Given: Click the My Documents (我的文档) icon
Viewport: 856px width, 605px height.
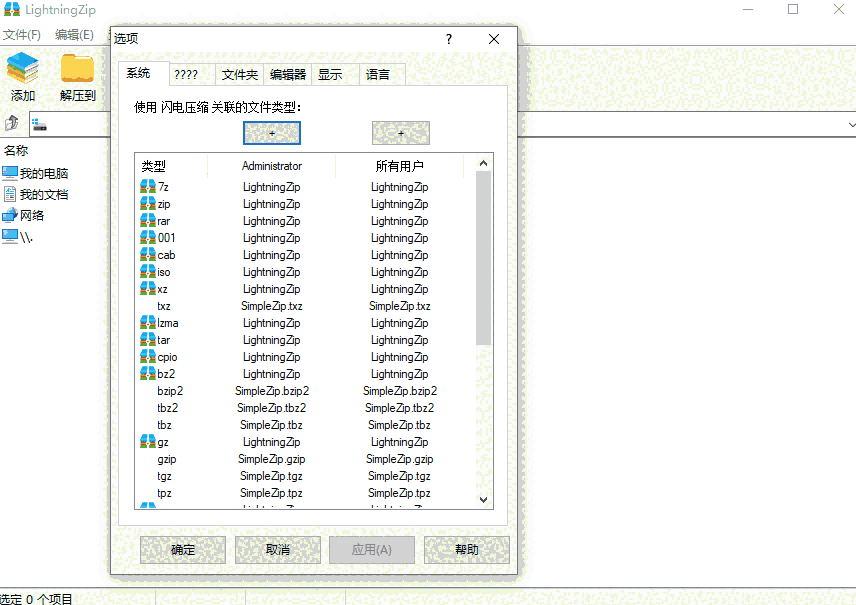Looking at the screenshot, I should tap(10, 194).
